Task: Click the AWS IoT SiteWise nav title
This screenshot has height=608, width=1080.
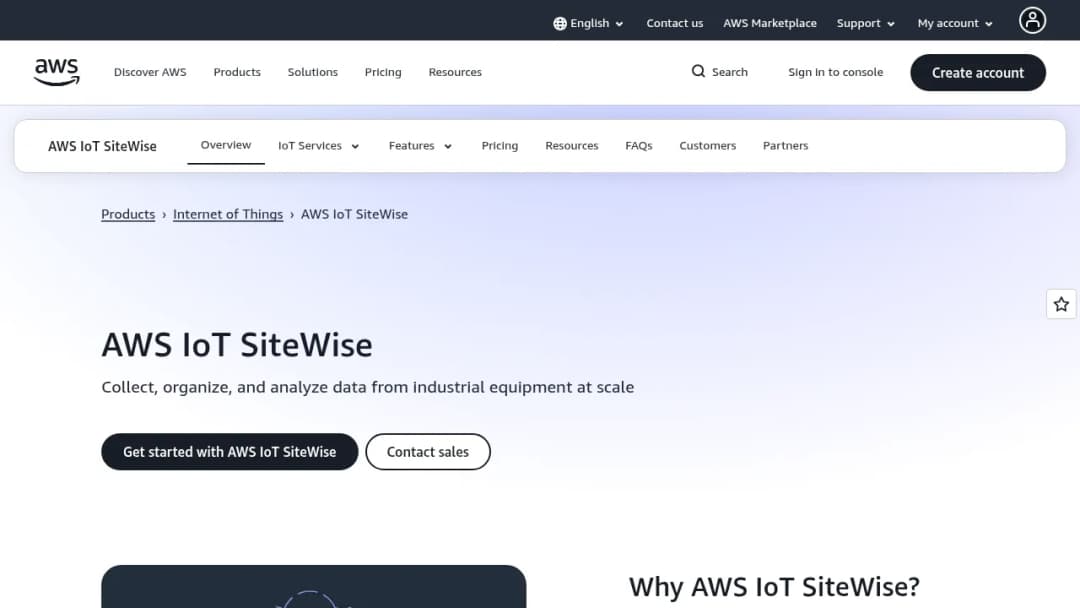Action: pyautogui.click(x=102, y=146)
